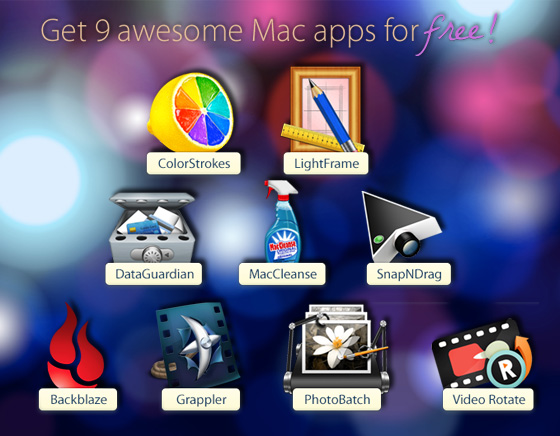Open the PhotoBatch flower photo stack icon

336,349
